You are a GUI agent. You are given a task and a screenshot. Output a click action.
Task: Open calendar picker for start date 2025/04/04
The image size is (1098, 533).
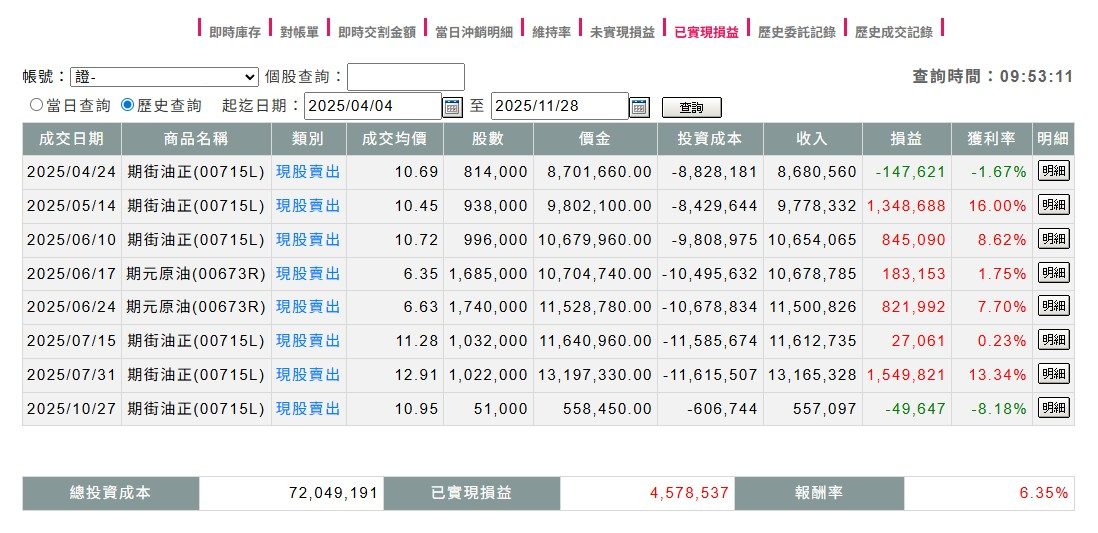[x=453, y=106]
